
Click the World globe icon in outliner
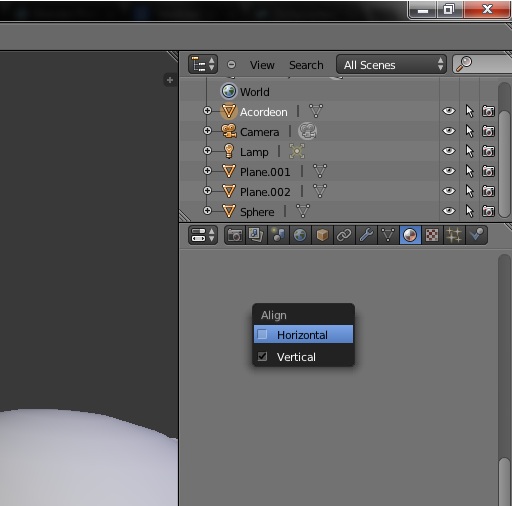[x=229, y=91]
